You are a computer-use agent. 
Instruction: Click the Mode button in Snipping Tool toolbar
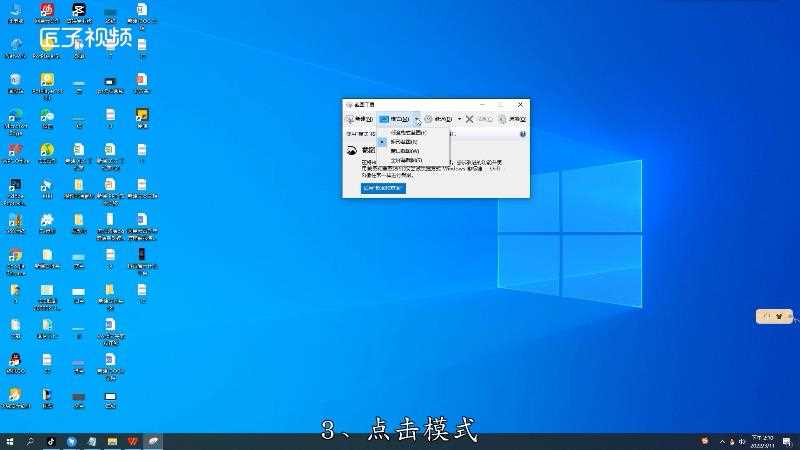(394, 119)
